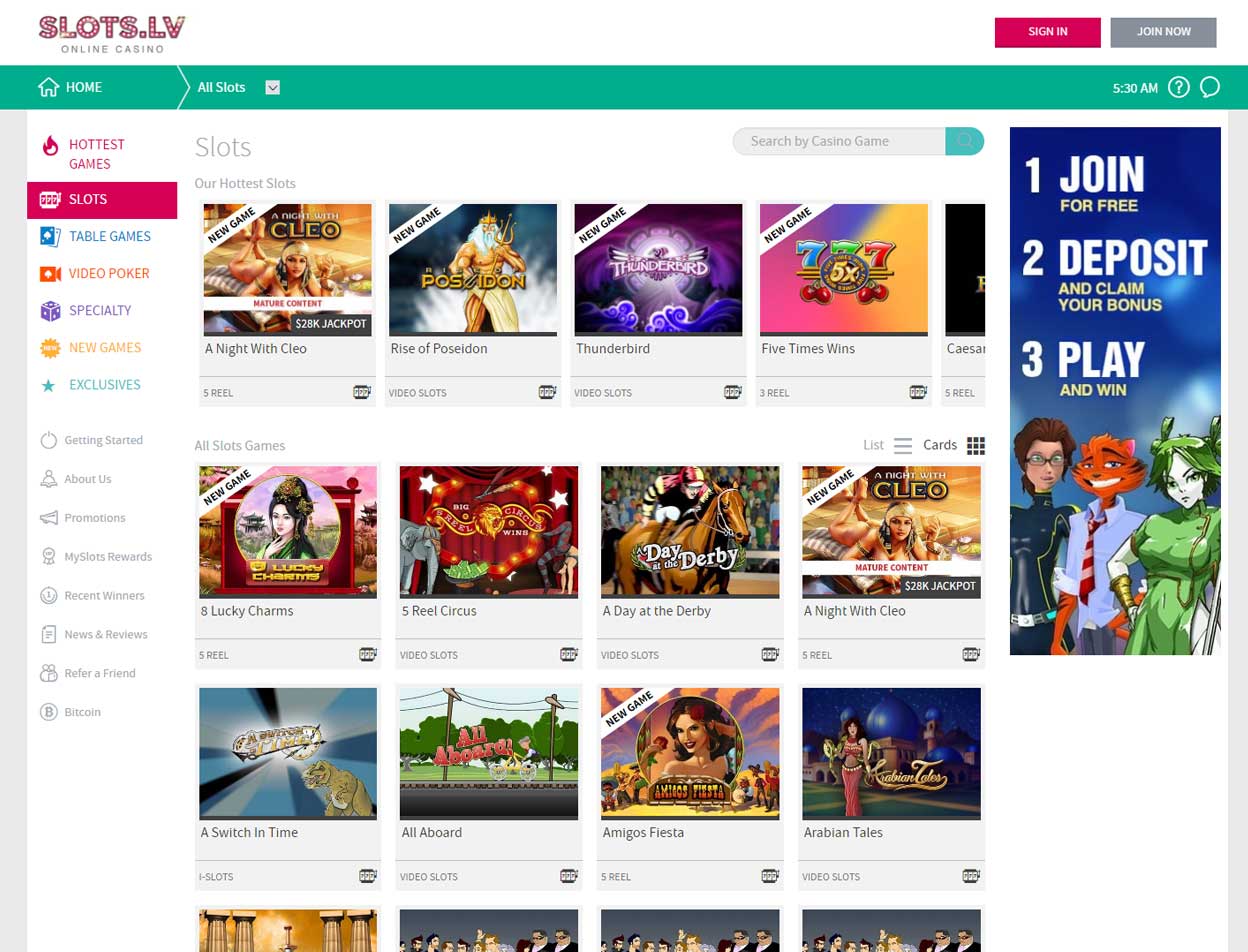This screenshot has height=952, width=1248.
Task: Click the search magnifier button
Action: [965, 141]
